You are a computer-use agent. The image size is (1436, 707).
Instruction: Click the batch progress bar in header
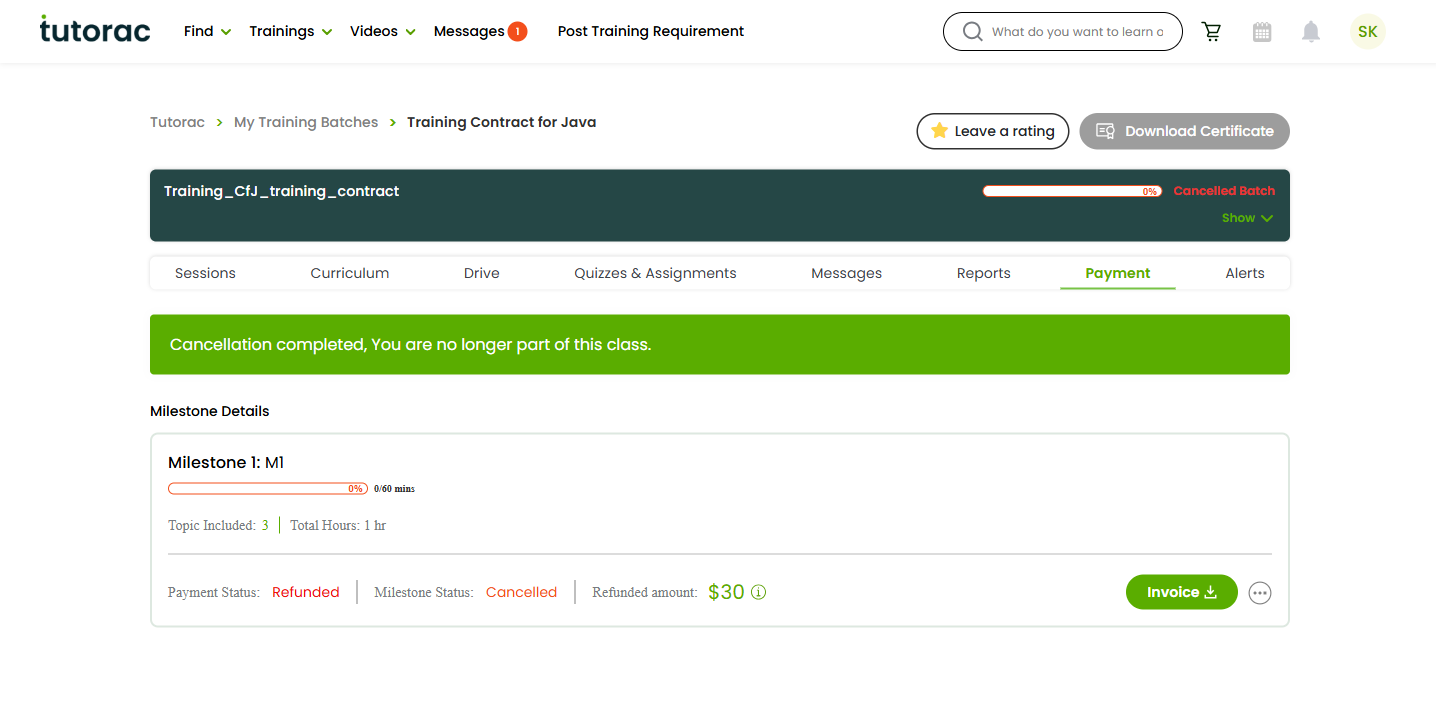click(1072, 191)
